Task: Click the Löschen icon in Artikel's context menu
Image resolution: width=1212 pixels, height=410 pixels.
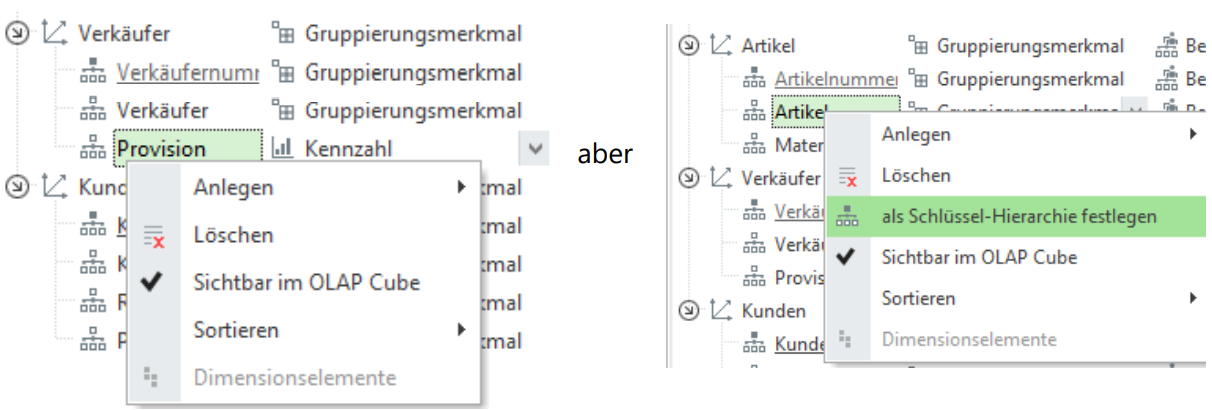Action: pos(846,176)
